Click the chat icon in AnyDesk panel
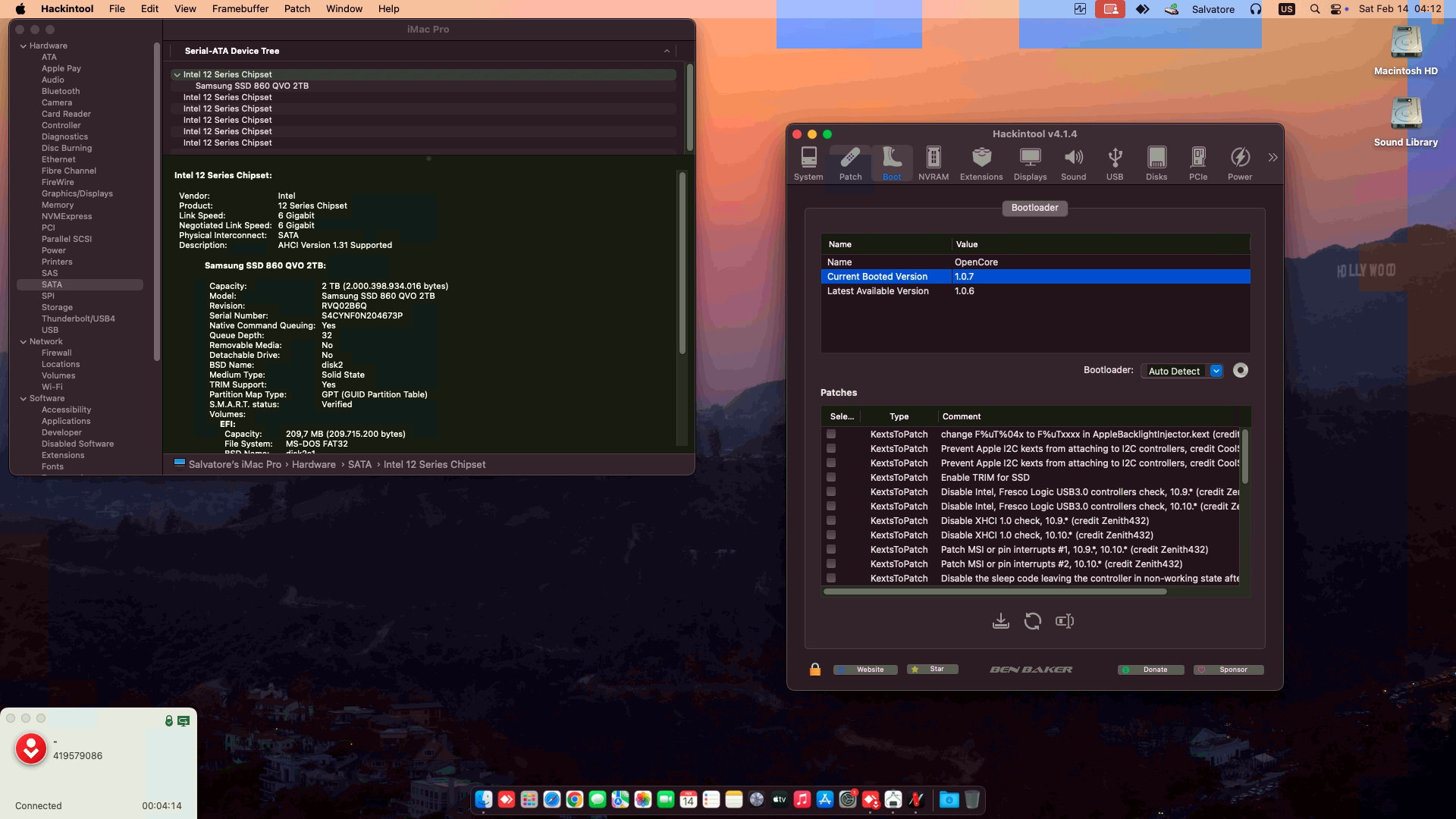 184,720
